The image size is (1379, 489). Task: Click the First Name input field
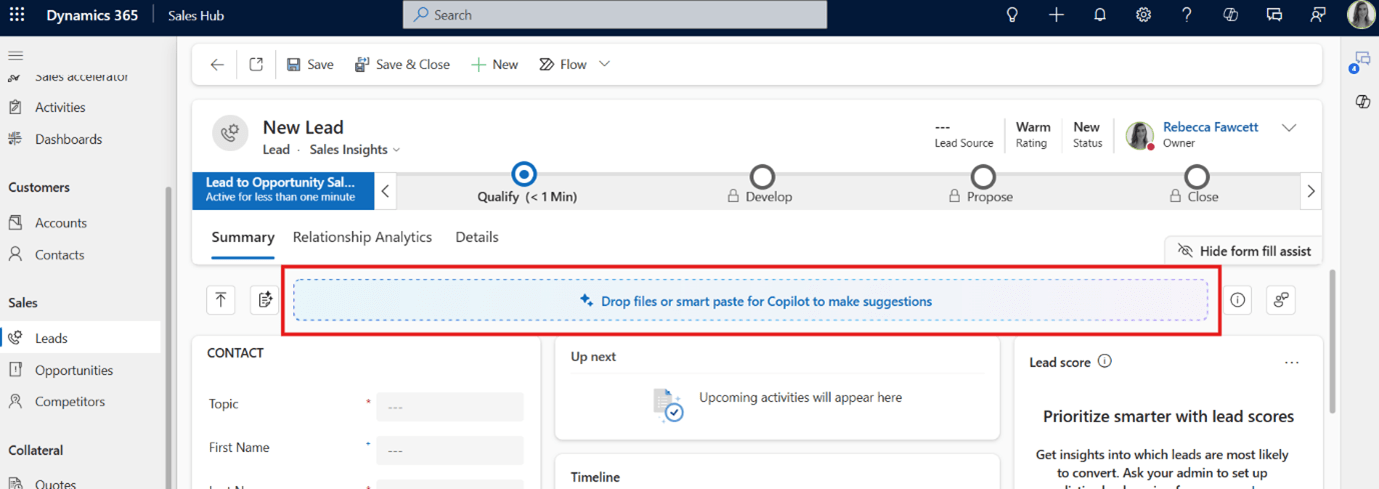coord(450,450)
